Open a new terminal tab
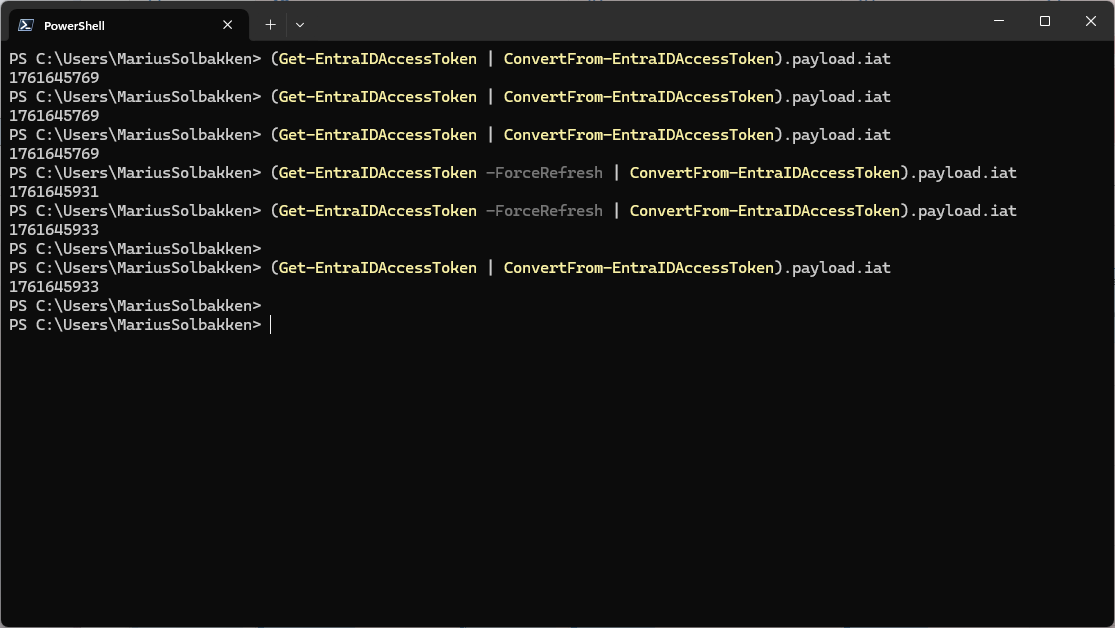This screenshot has width=1115, height=628. tap(270, 25)
